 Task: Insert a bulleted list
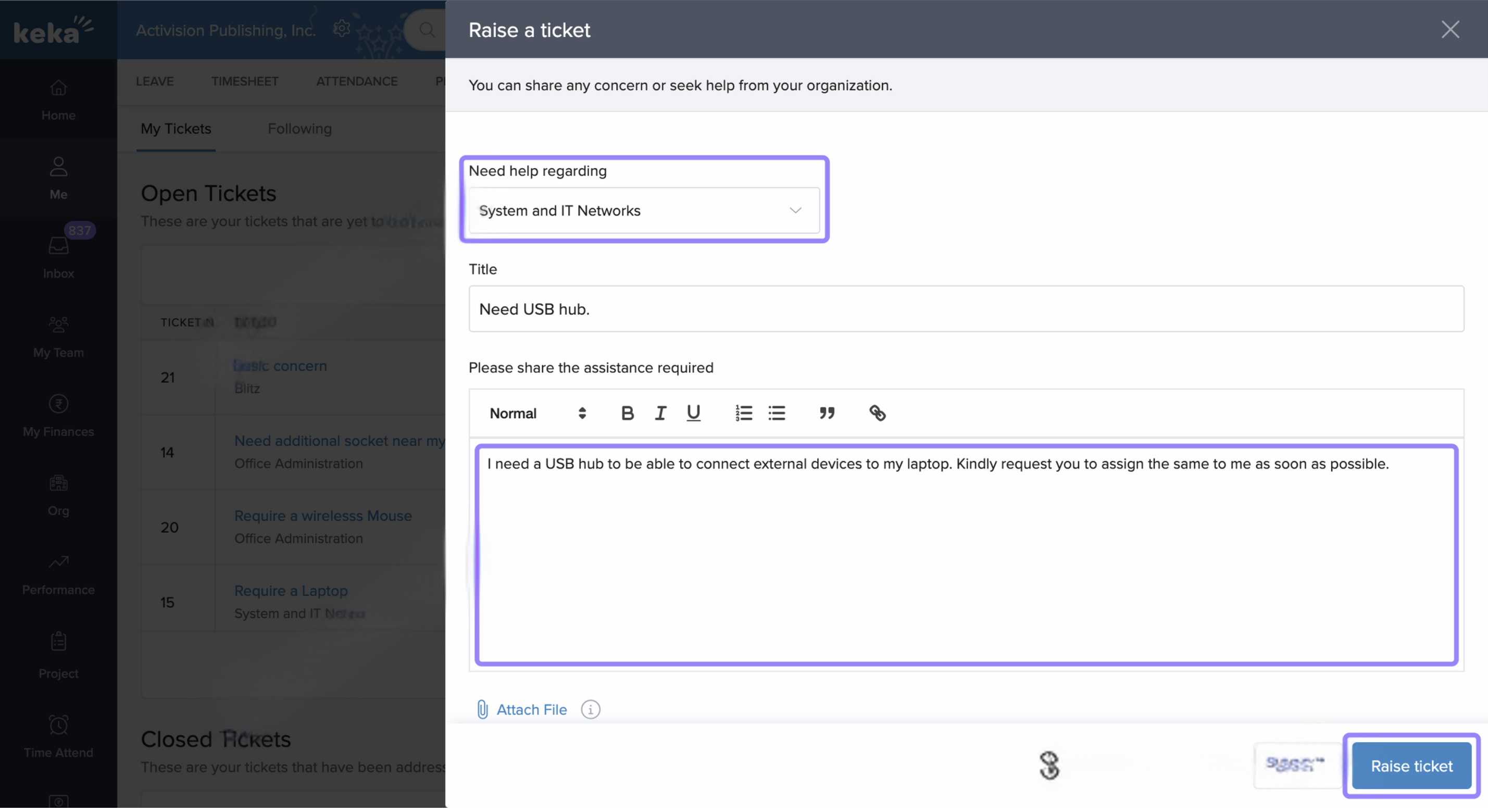(x=777, y=414)
